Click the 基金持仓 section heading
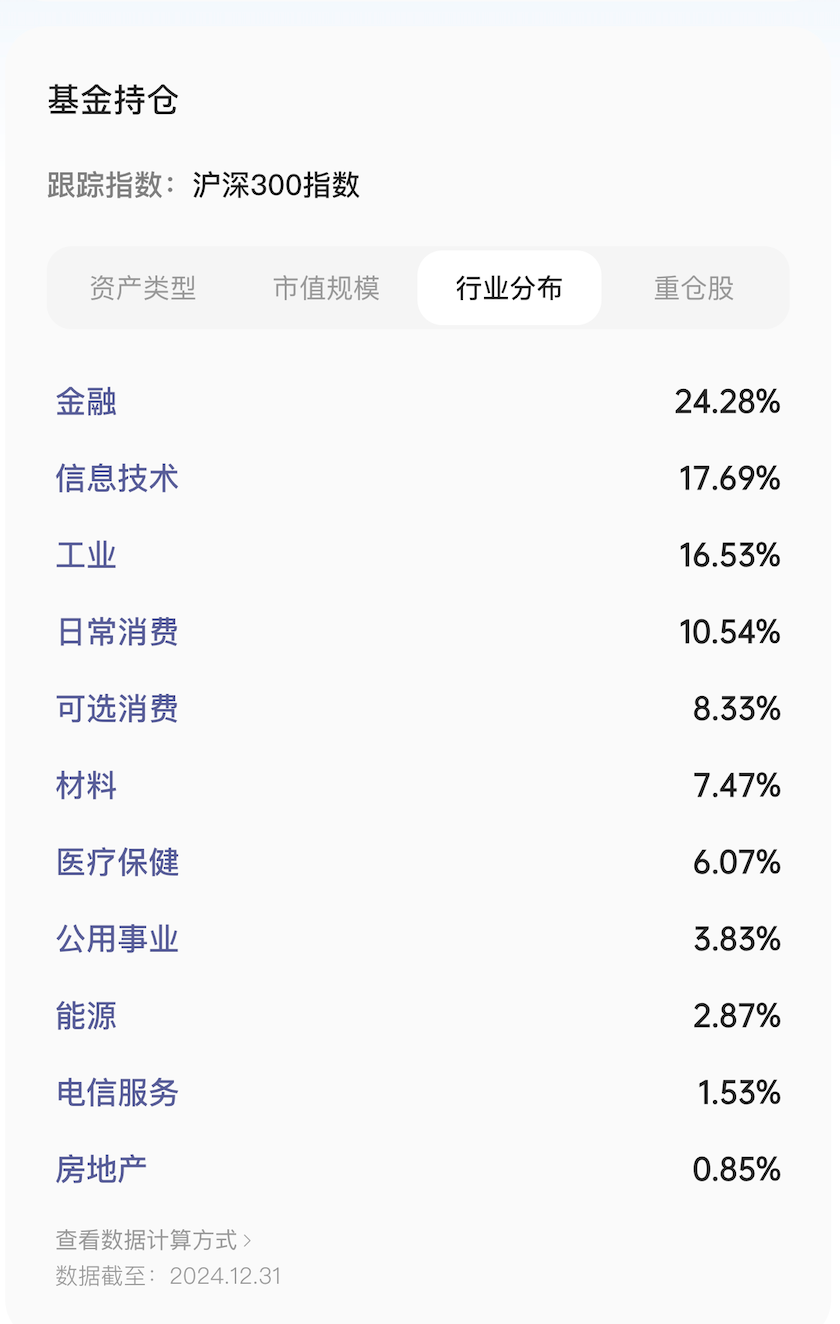Image resolution: width=840 pixels, height=1324 pixels. [x=113, y=100]
